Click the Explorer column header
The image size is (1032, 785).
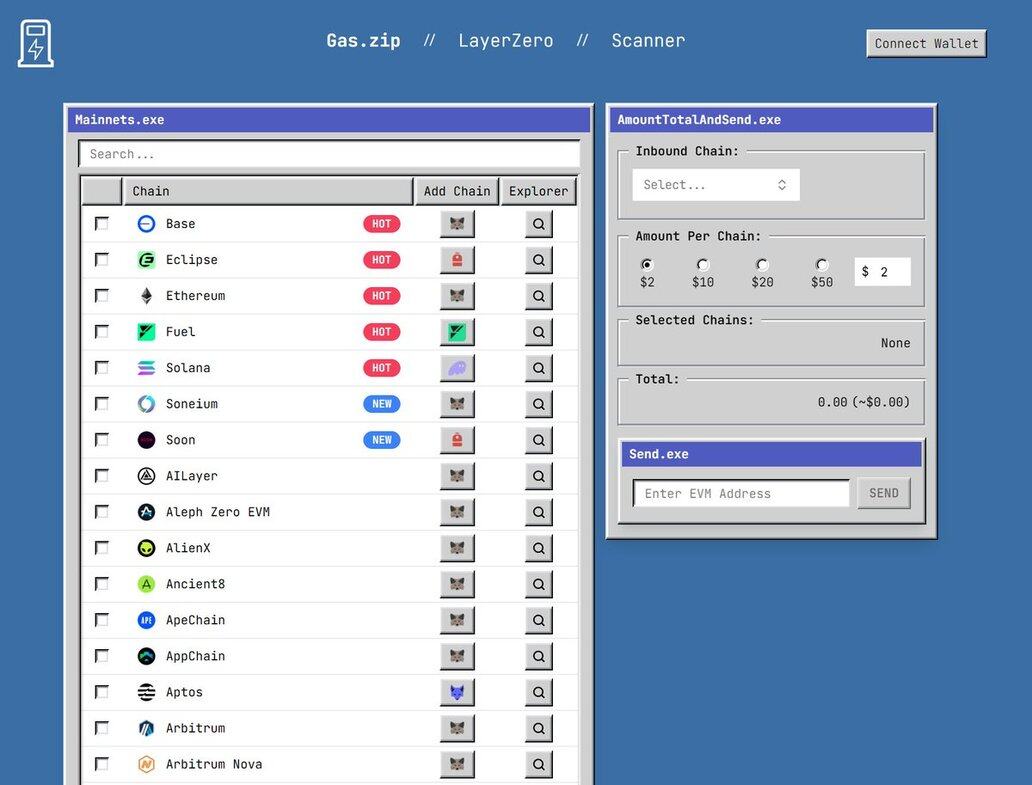tap(538, 191)
